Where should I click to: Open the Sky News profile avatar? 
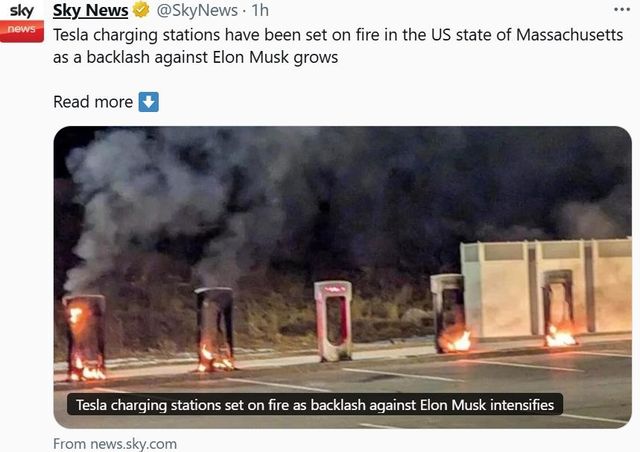[22, 22]
